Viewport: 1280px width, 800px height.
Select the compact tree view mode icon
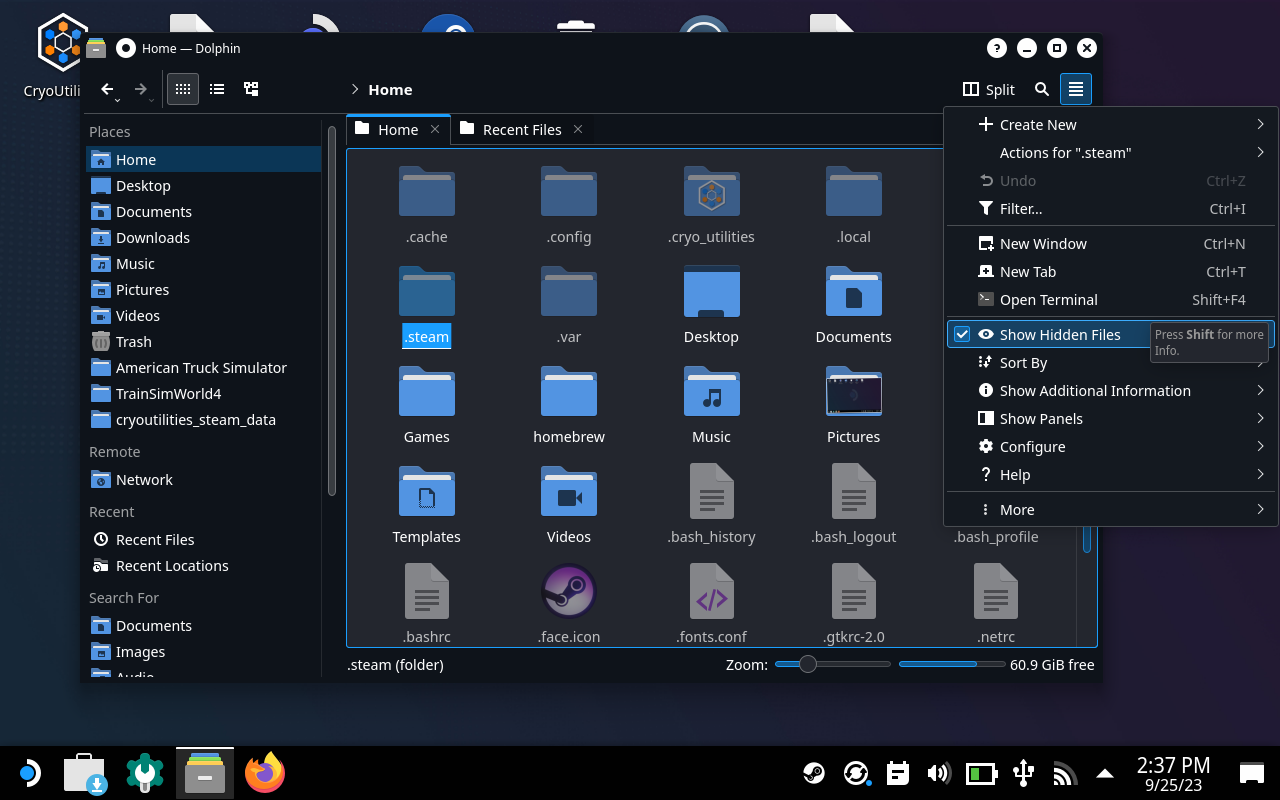click(x=251, y=89)
